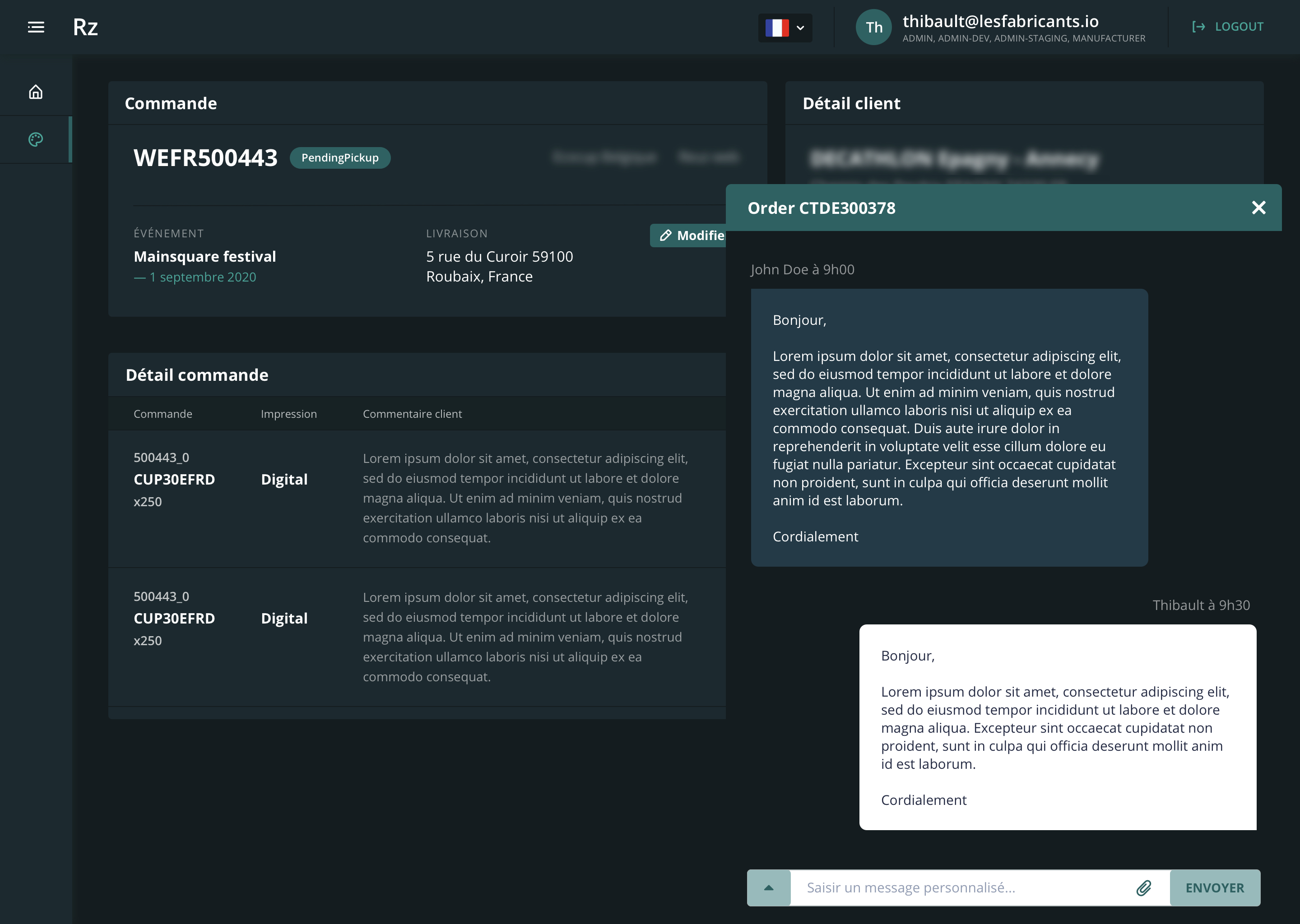Click the Impression column header
Image resolution: width=1300 pixels, height=924 pixels.
coord(288,414)
